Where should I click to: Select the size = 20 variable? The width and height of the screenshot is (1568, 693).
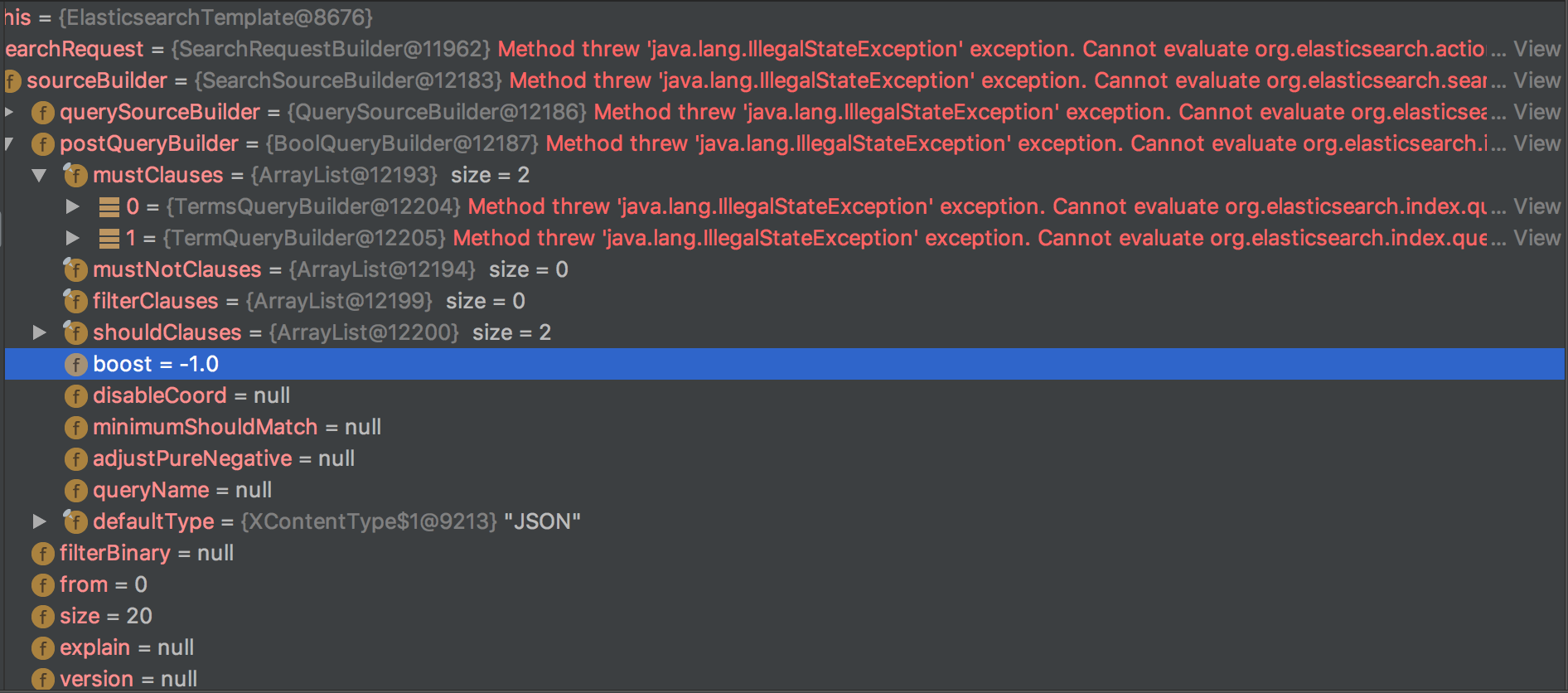click(105, 616)
